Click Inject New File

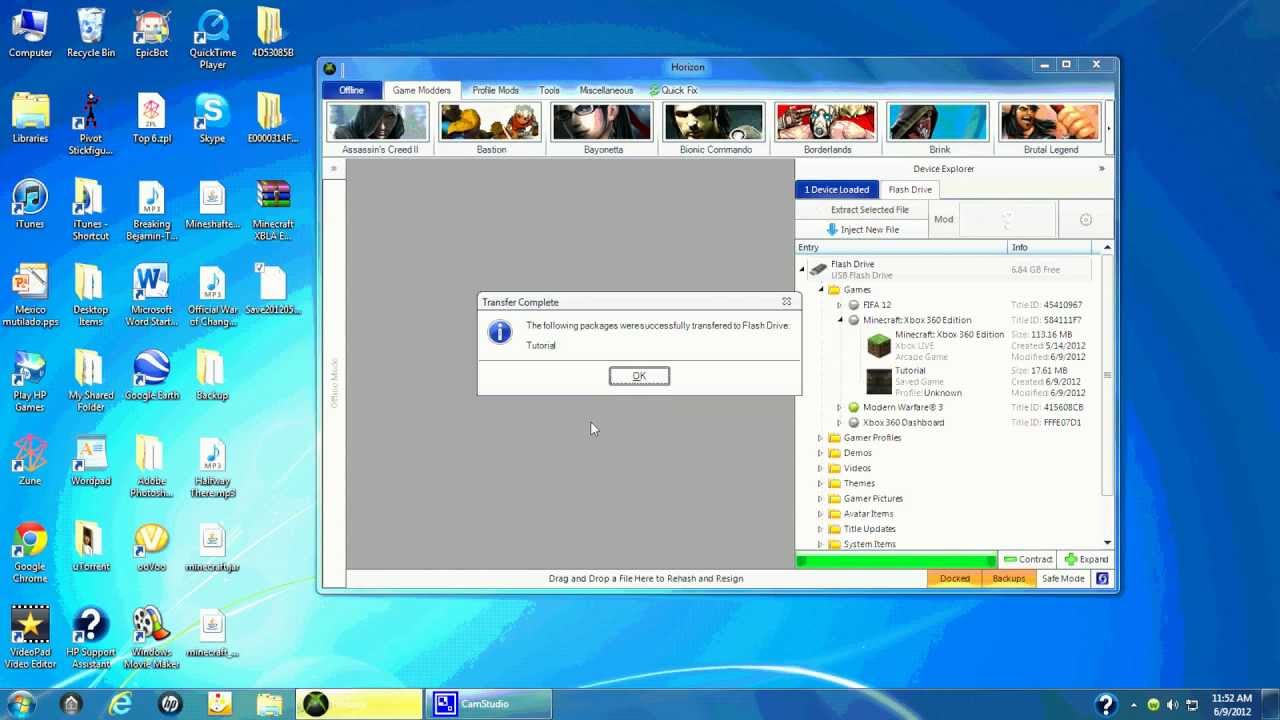pos(862,229)
